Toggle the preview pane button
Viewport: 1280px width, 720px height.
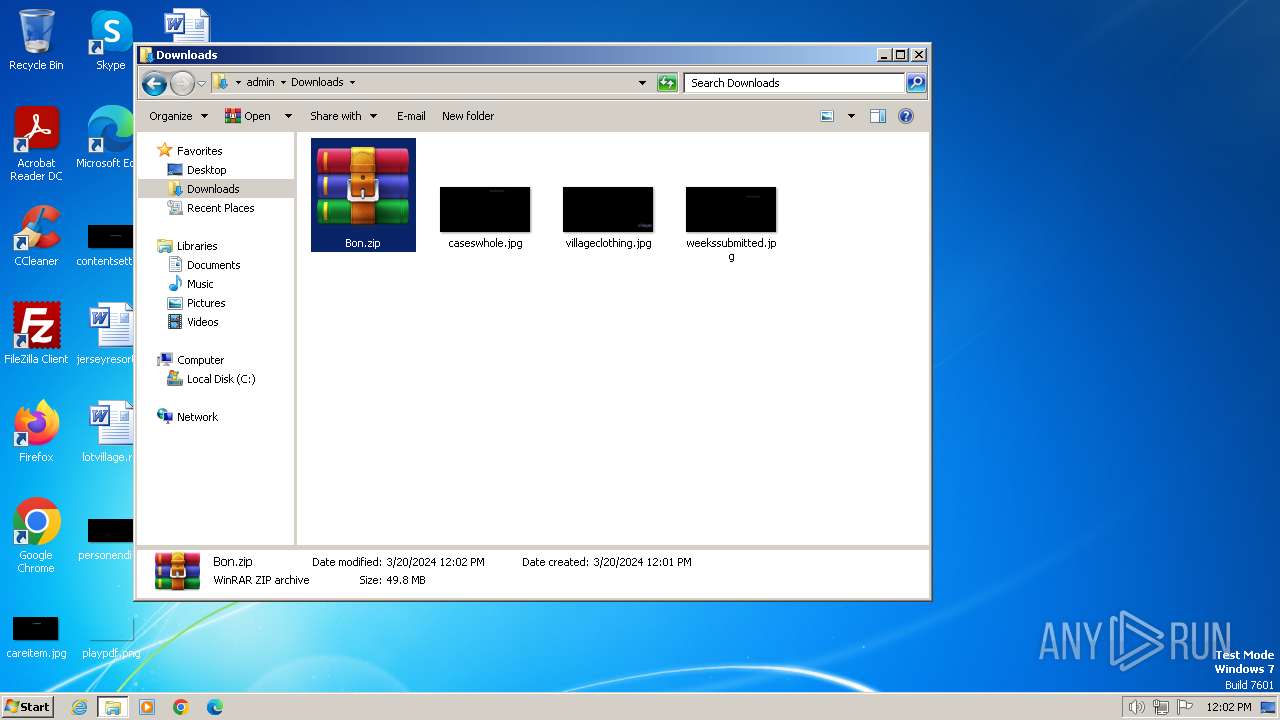tap(877, 116)
